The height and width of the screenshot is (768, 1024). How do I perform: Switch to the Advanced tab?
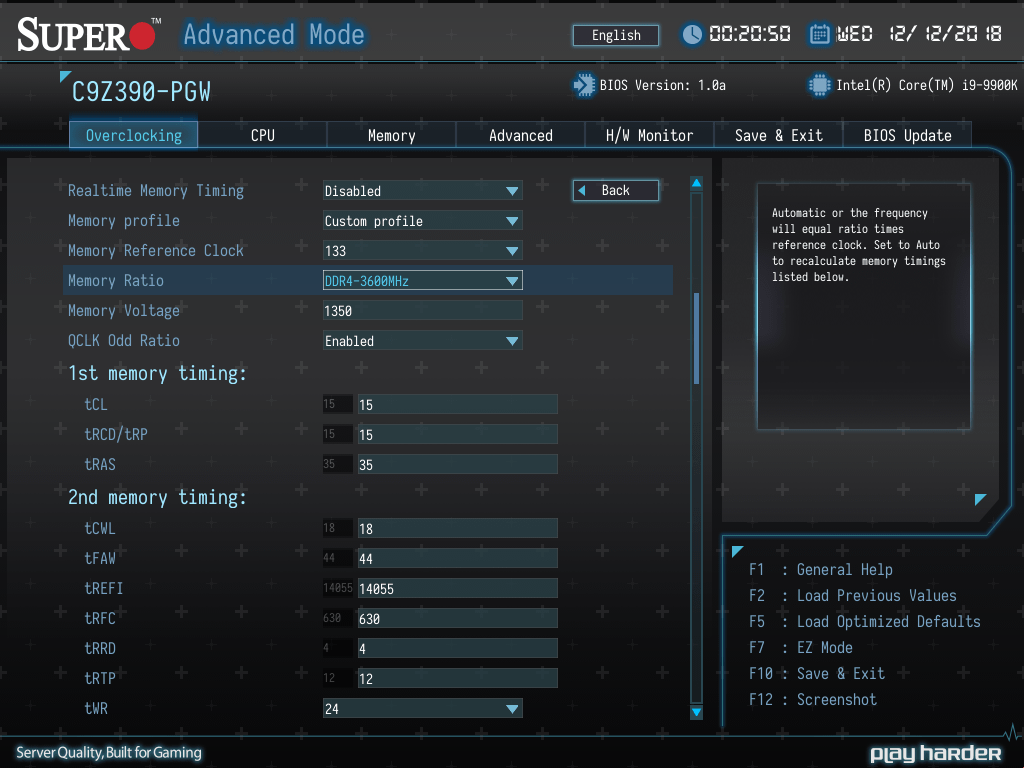click(520, 135)
